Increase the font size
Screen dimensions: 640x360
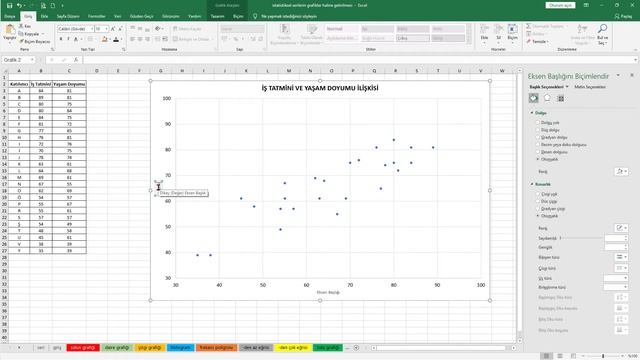pos(113,29)
